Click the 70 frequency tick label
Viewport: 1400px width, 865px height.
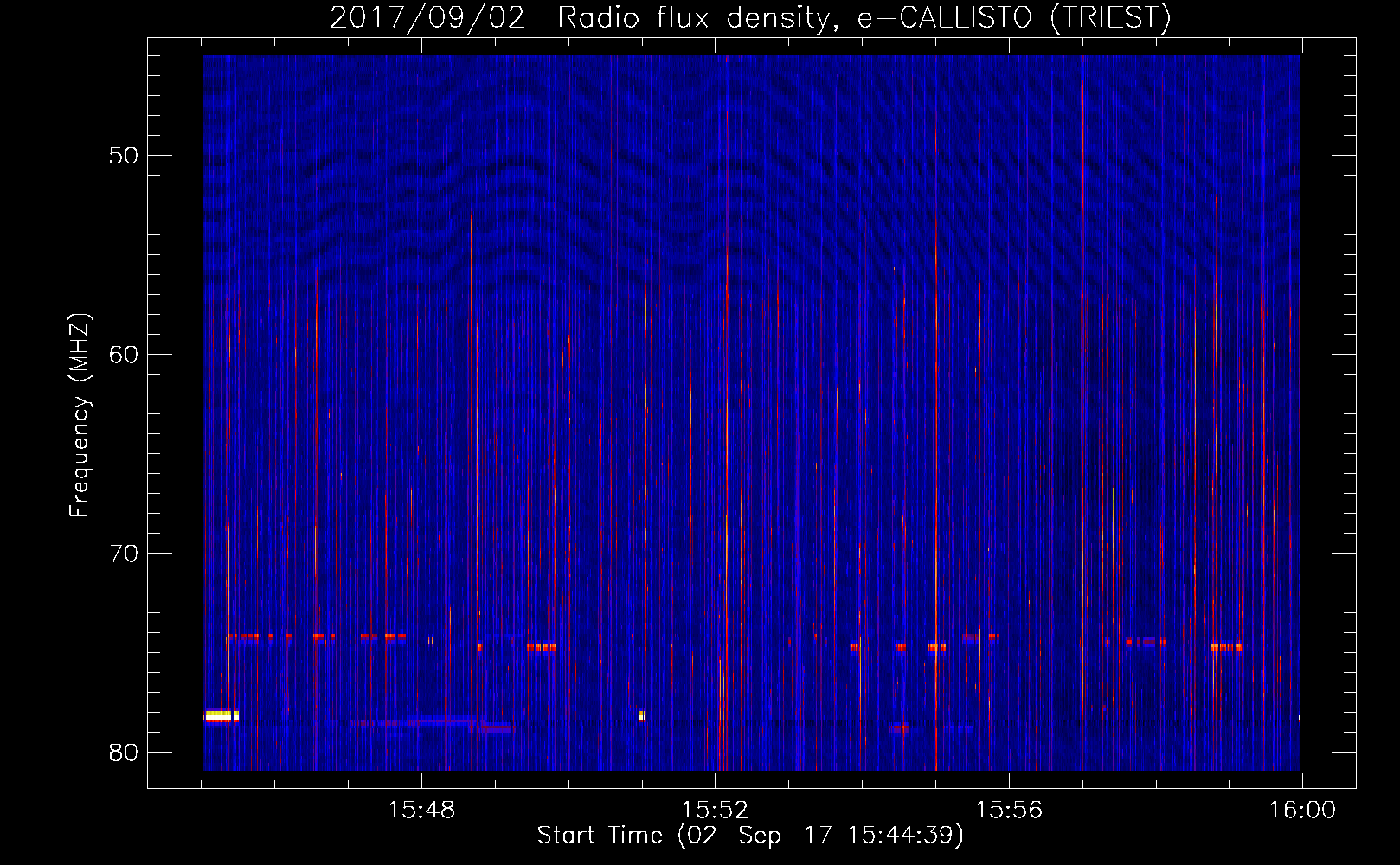(124, 554)
